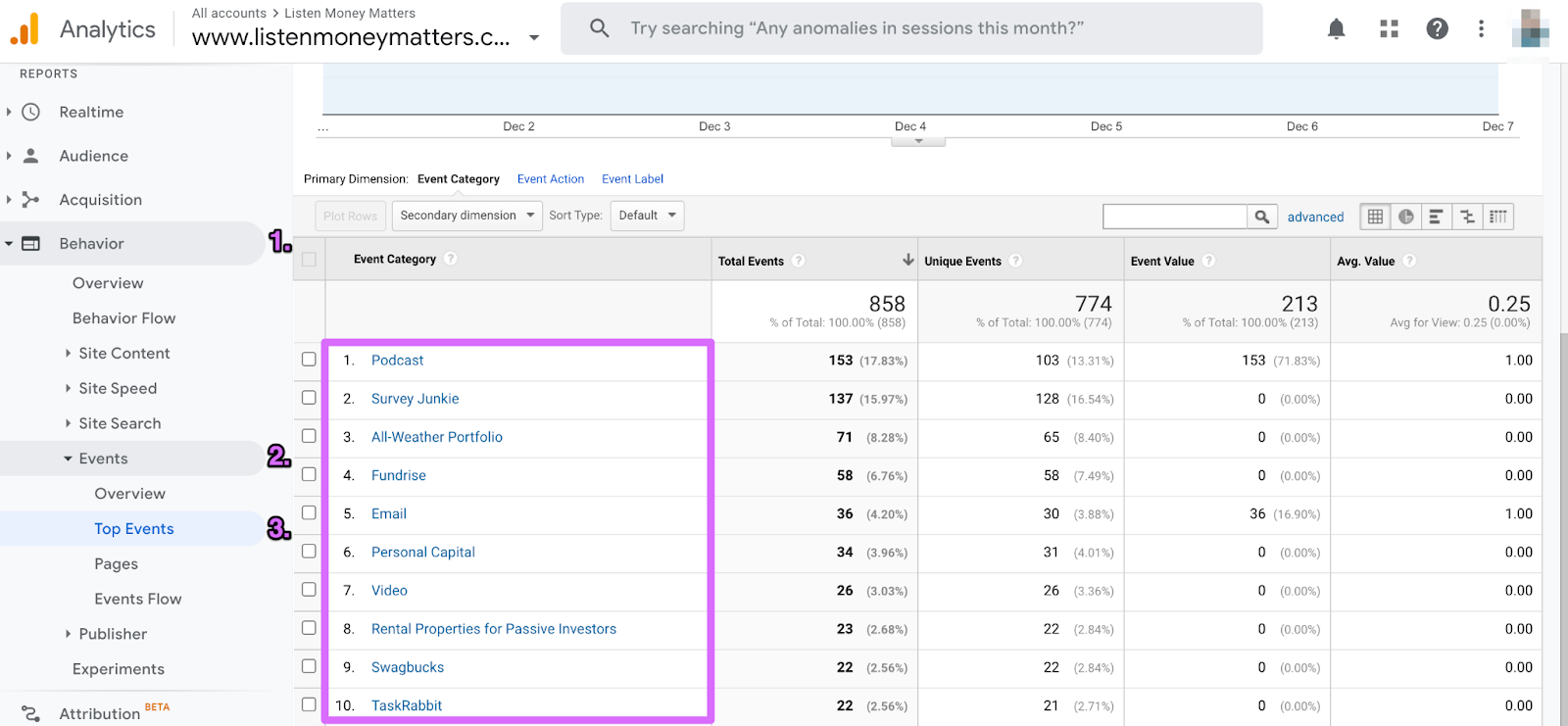
Task: Collapse the Events submenu
Action: 68,459
